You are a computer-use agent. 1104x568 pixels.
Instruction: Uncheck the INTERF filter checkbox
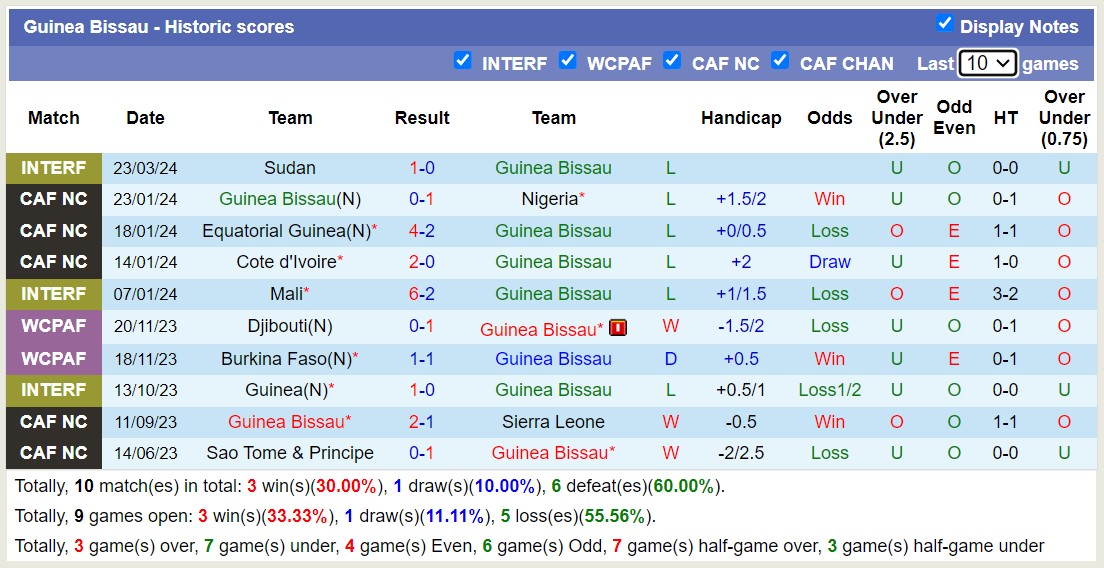[462, 60]
